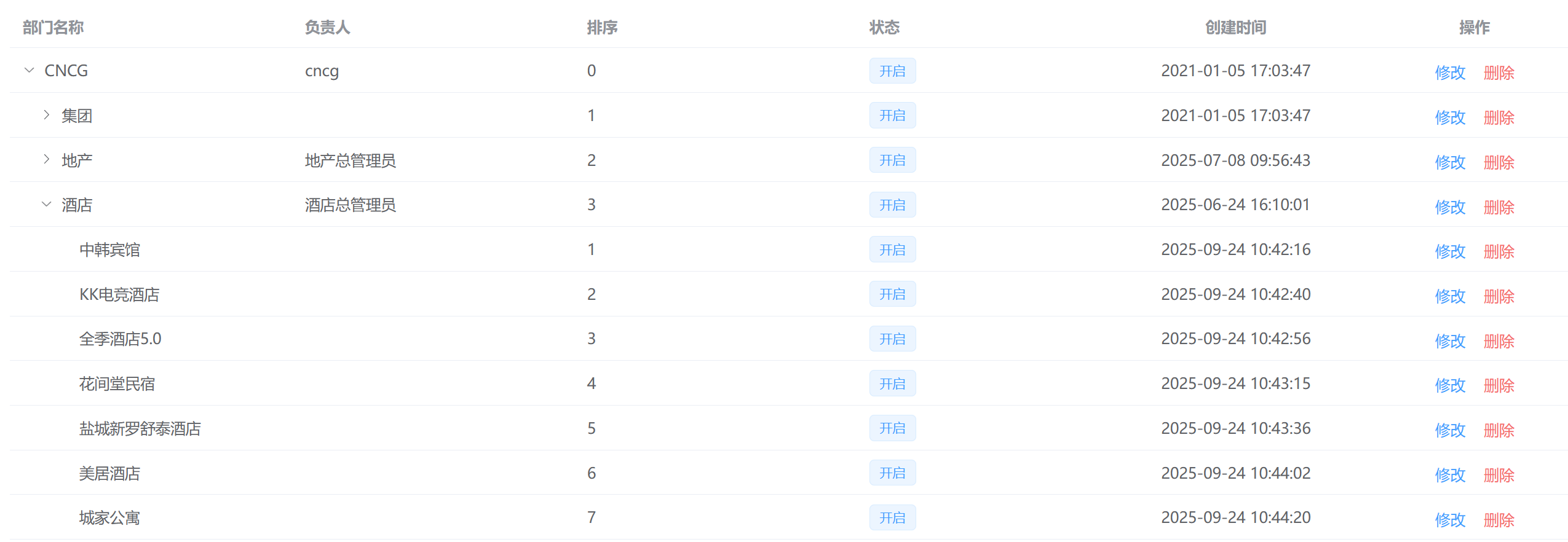This screenshot has width=1568, height=542.
Task: Delete the 城家公寓 department
Action: (x=1498, y=520)
